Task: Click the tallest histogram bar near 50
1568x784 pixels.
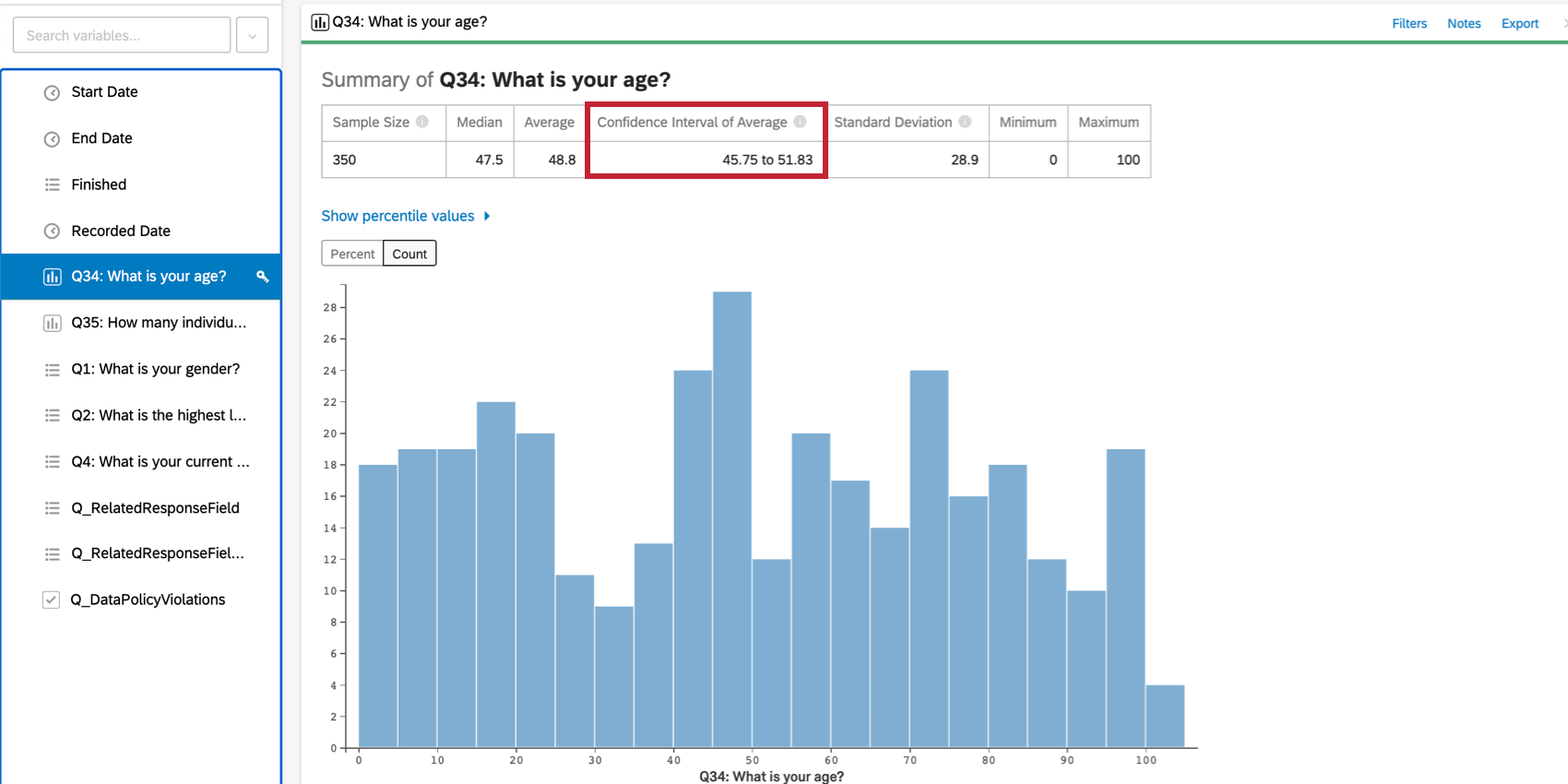Action: 732,519
